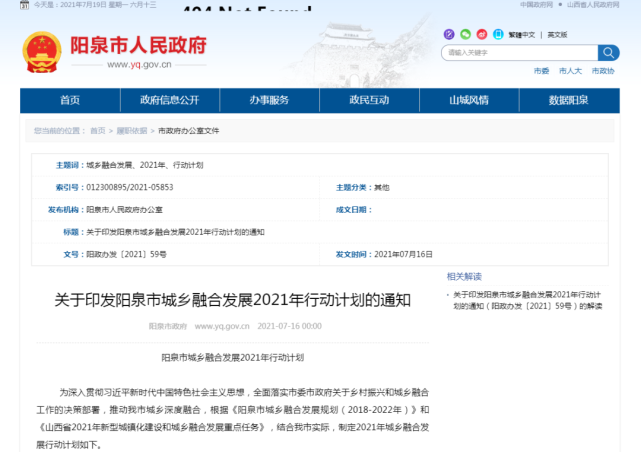Image resolution: width=641 pixels, height=452 pixels.
Task: Open the 政府信息公开 navigation tab
Action: [170, 100]
